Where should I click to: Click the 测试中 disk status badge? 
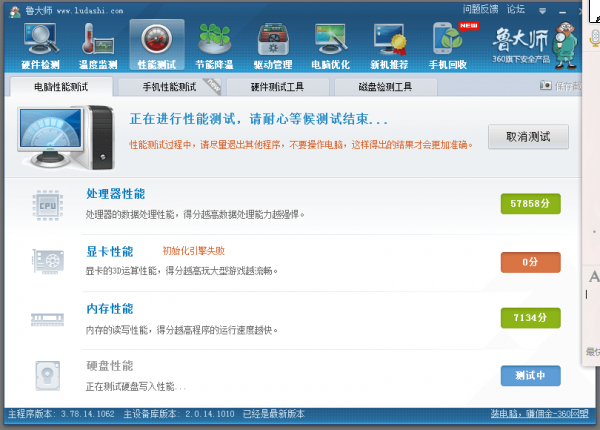pos(530,376)
